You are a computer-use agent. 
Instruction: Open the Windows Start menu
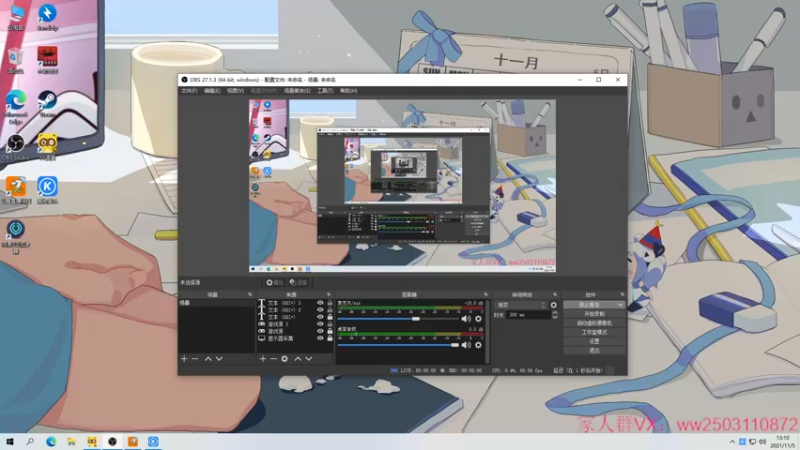point(10,442)
